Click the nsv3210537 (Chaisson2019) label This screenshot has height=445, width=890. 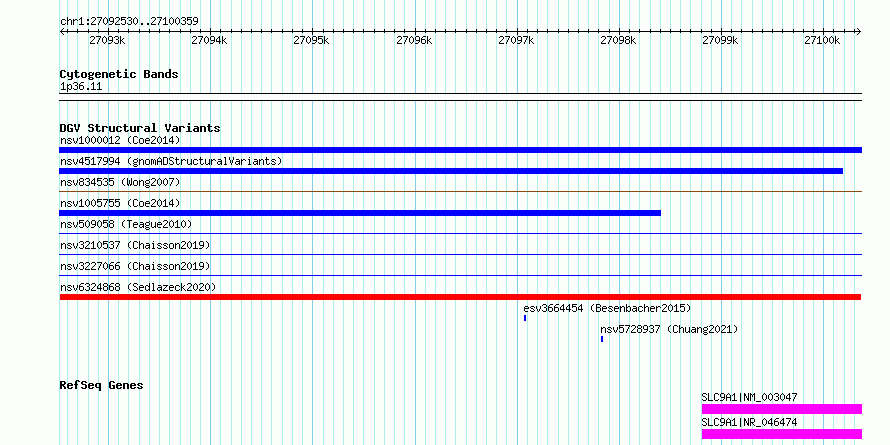click(x=135, y=245)
